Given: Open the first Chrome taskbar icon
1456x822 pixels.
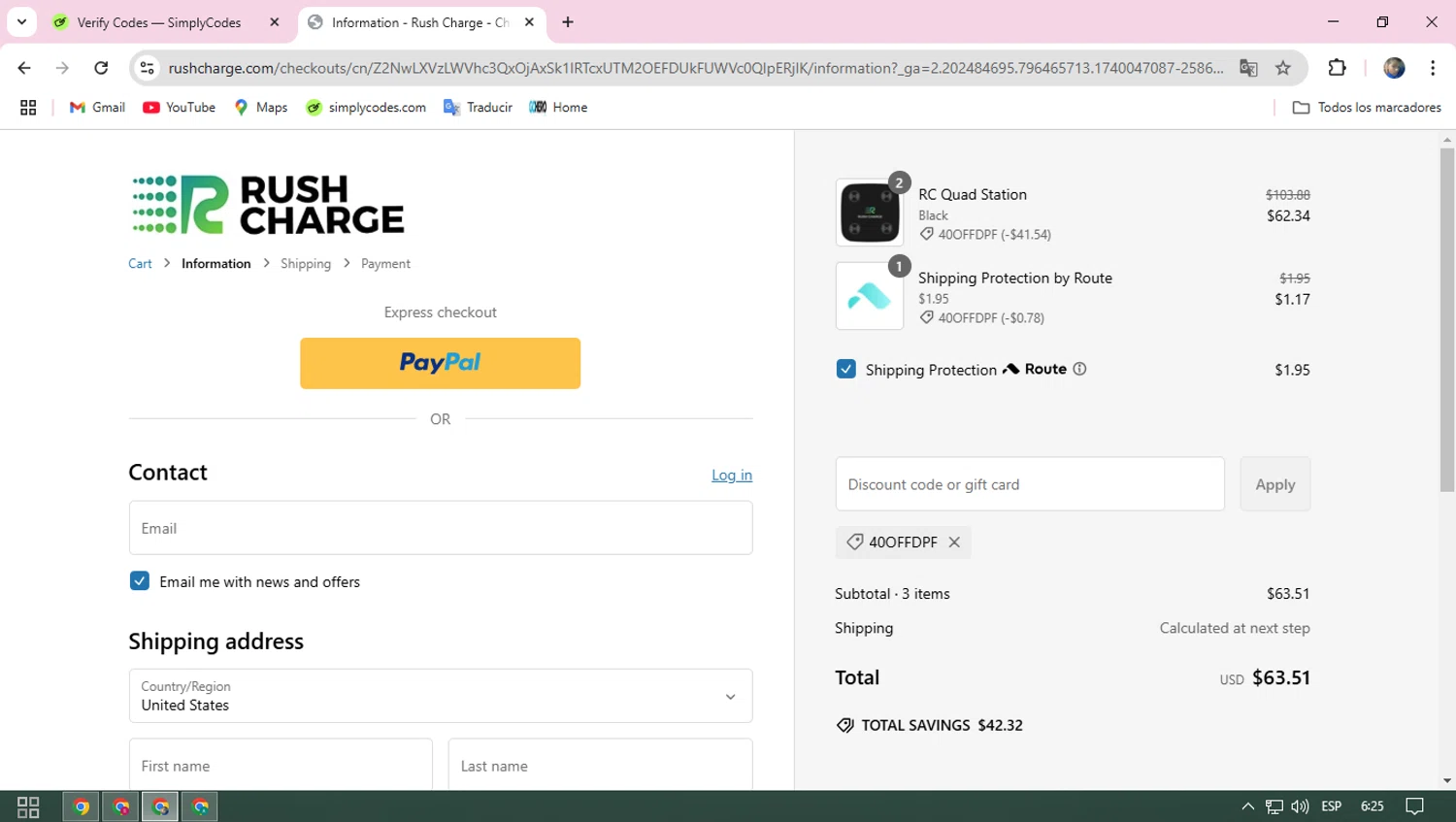Looking at the screenshot, I should click(x=82, y=806).
